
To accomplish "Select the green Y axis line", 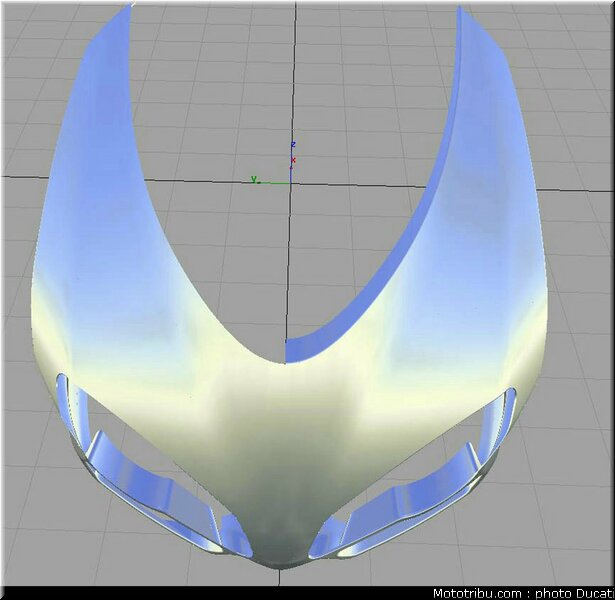I will tap(275, 183).
